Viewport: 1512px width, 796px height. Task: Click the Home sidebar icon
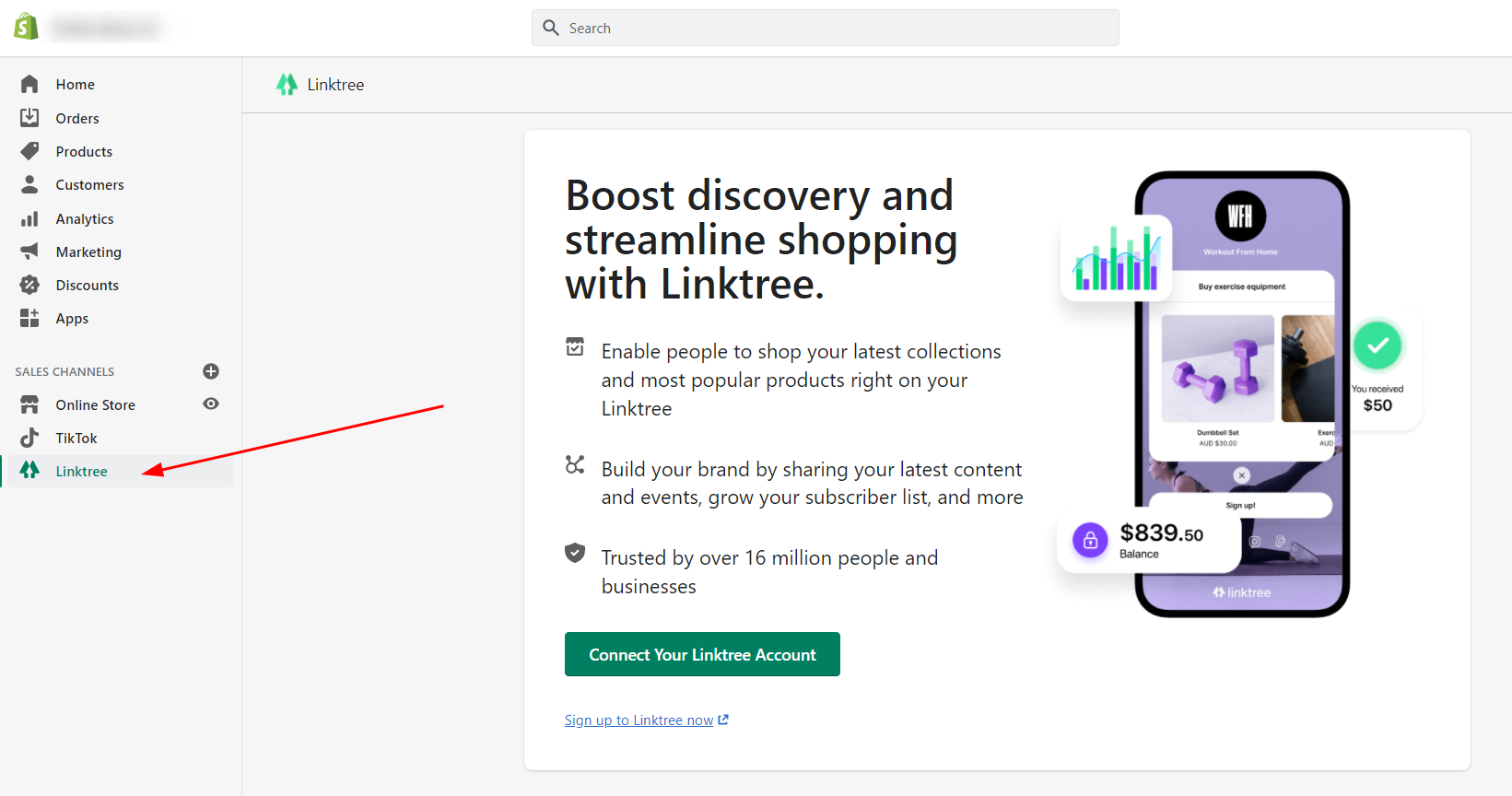29,84
